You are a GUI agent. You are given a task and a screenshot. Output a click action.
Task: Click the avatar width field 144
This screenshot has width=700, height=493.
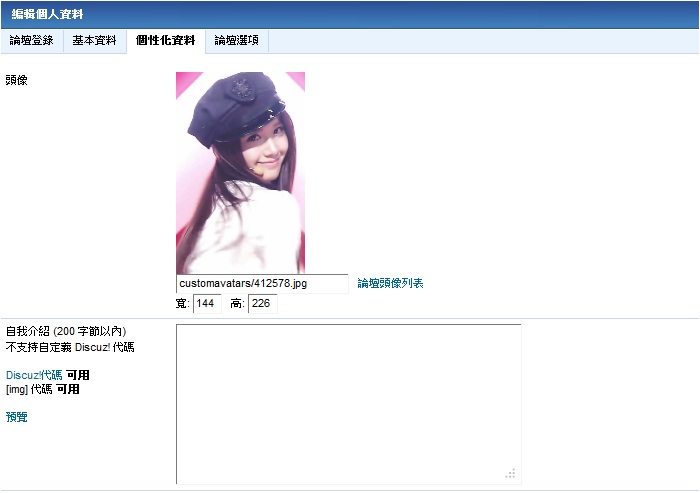point(207,304)
